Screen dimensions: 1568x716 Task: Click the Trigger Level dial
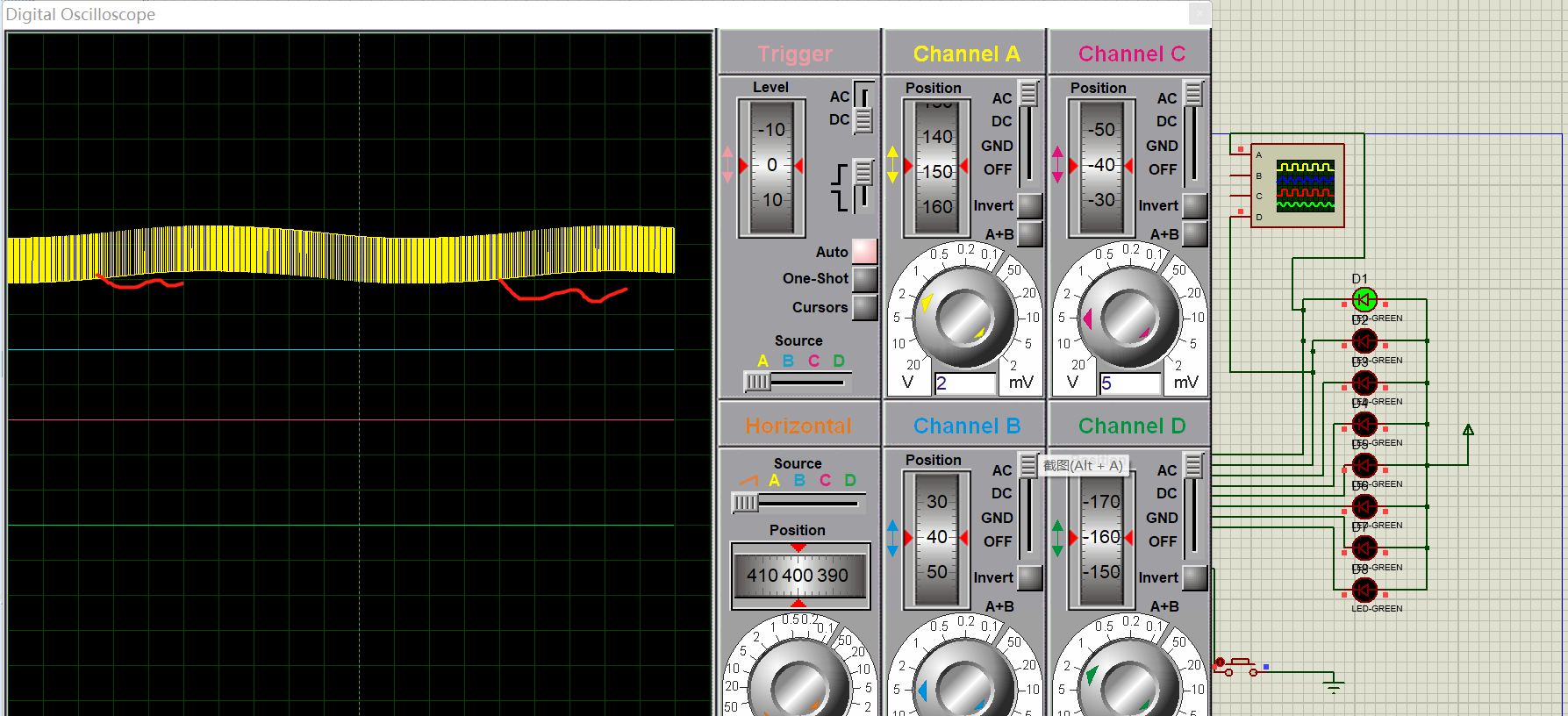pyautogui.click(x=772, y=167)
